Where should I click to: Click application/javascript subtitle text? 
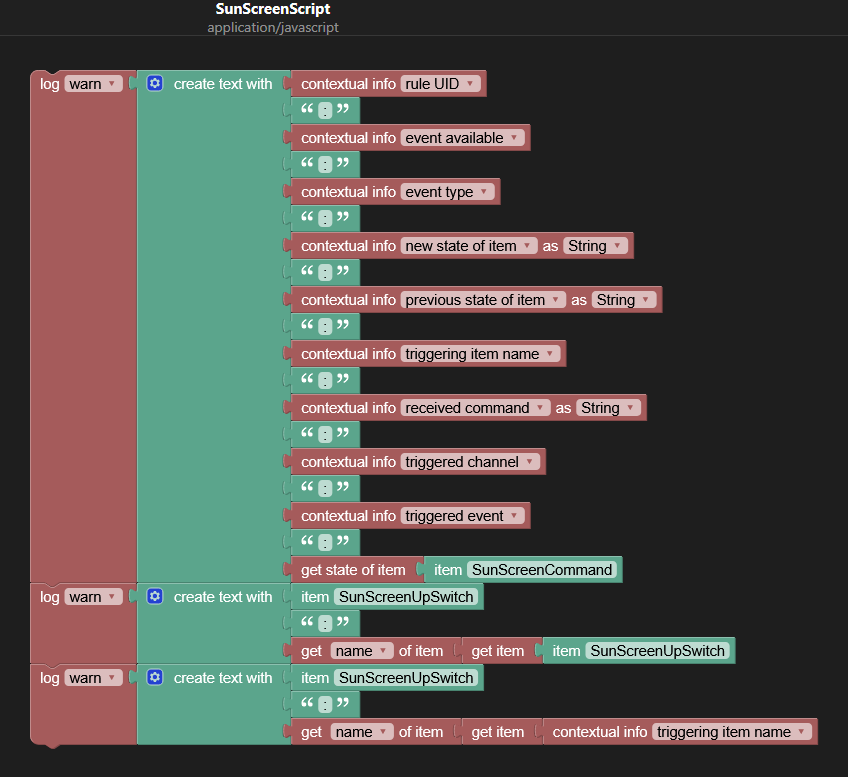tap(273, 27)
